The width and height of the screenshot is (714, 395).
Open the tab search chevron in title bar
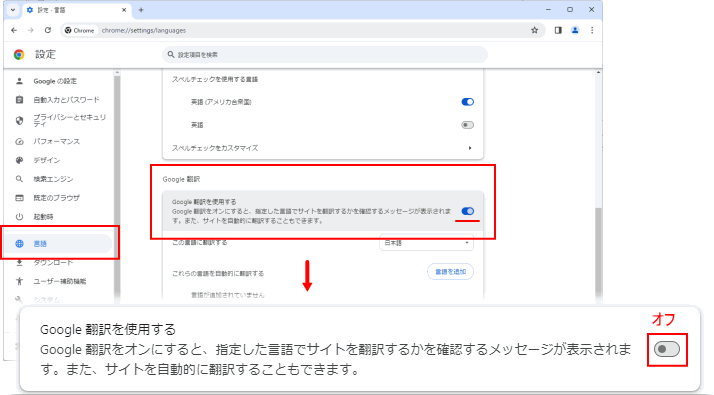coord(13,10)
